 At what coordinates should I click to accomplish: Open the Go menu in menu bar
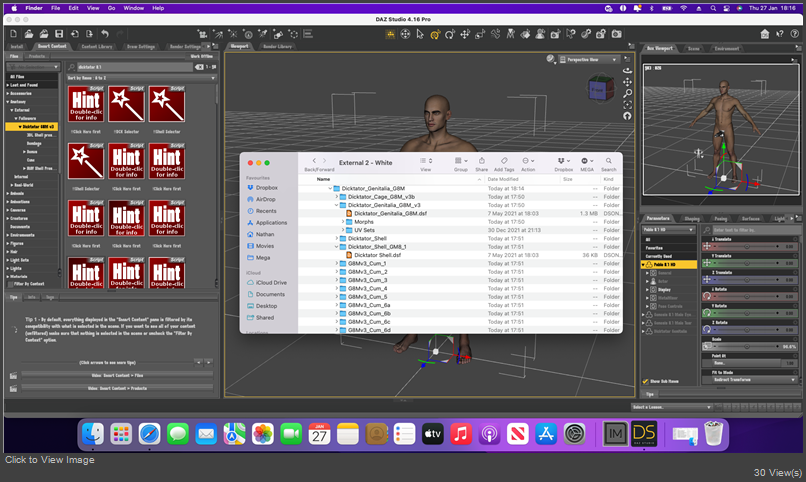(112, 8)
